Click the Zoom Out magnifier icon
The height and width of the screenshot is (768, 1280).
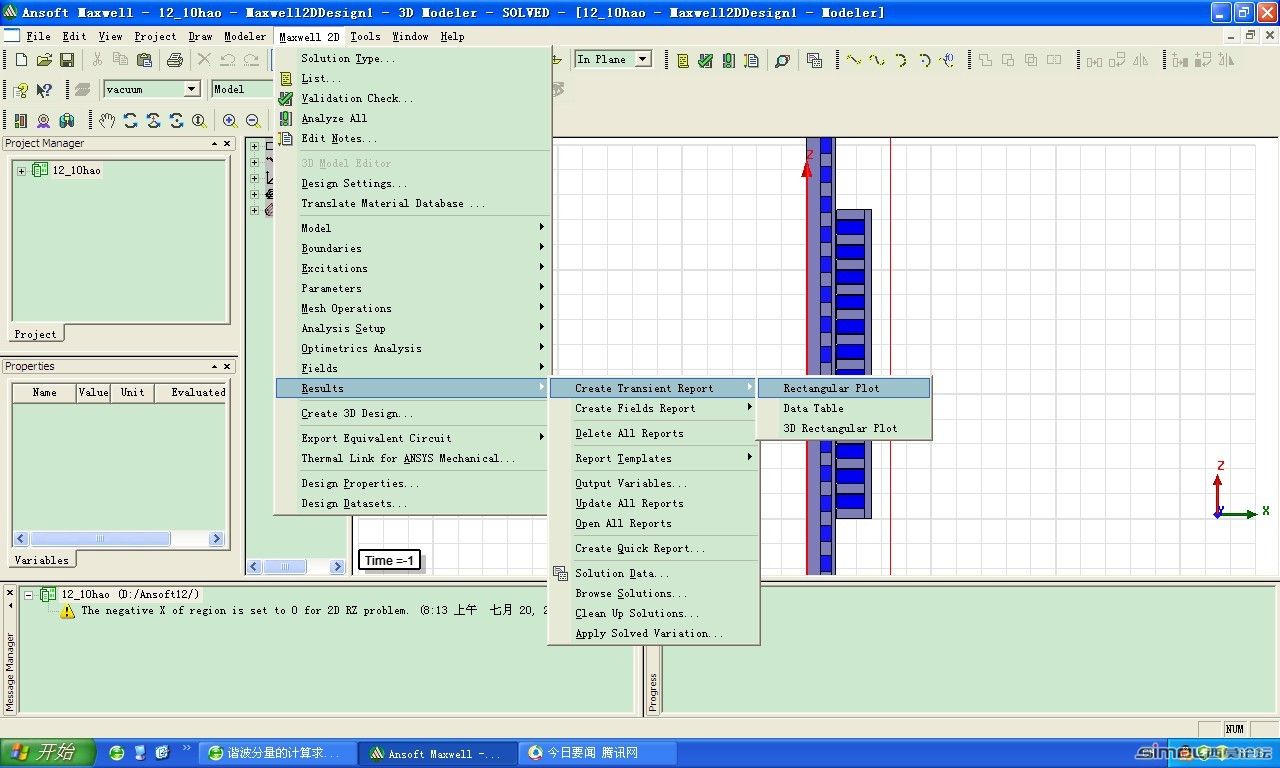[x=253, y=121]
